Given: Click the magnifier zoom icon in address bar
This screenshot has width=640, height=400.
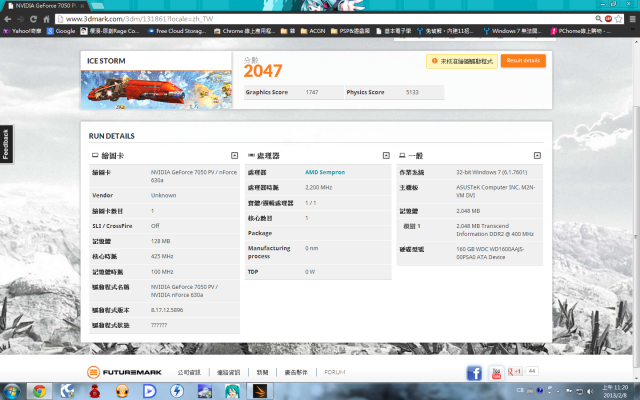Looking at the screenshot, I should tap(598, 19).
